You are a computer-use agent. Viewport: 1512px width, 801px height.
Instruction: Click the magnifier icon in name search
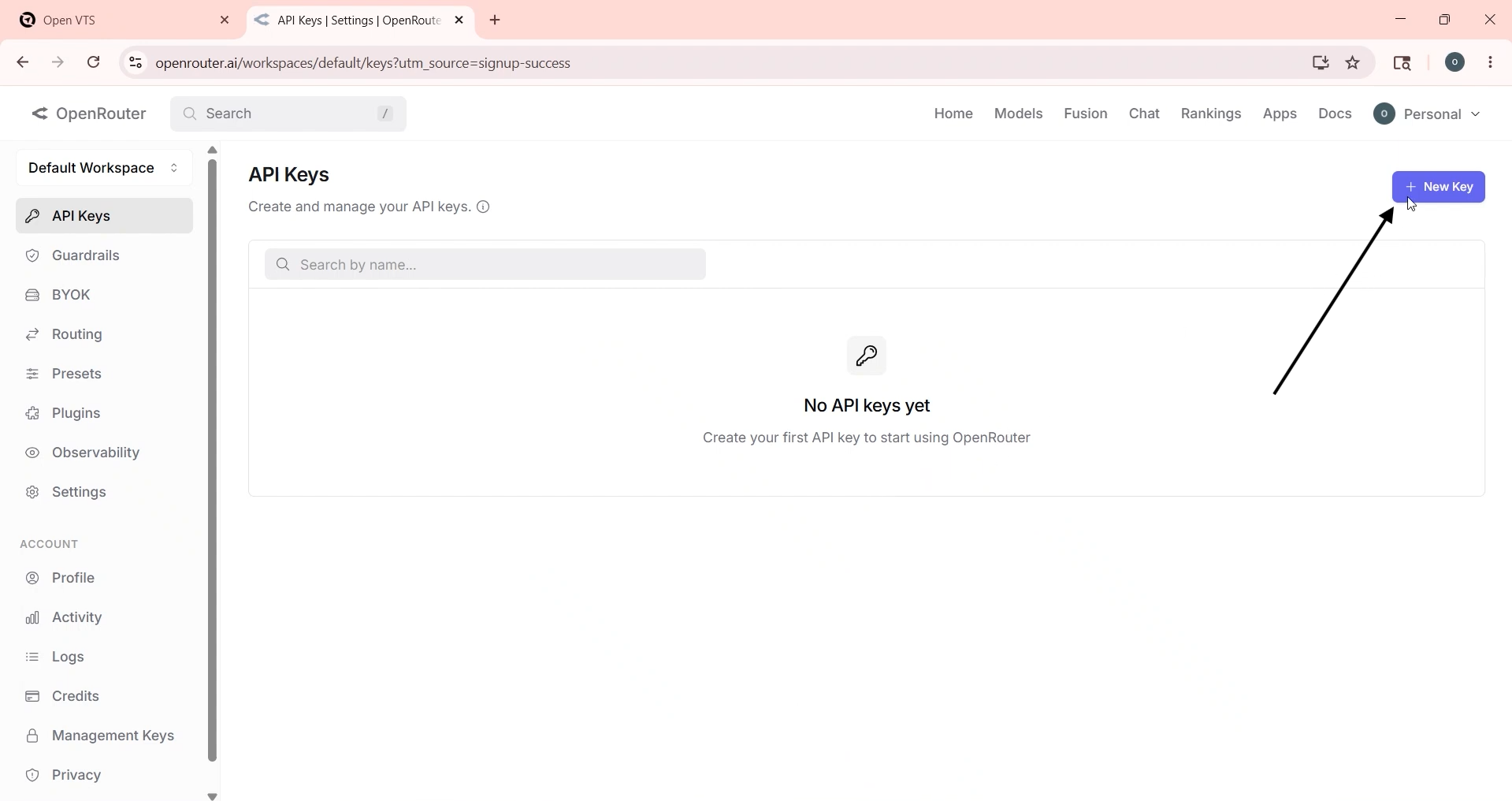(284, 265)
